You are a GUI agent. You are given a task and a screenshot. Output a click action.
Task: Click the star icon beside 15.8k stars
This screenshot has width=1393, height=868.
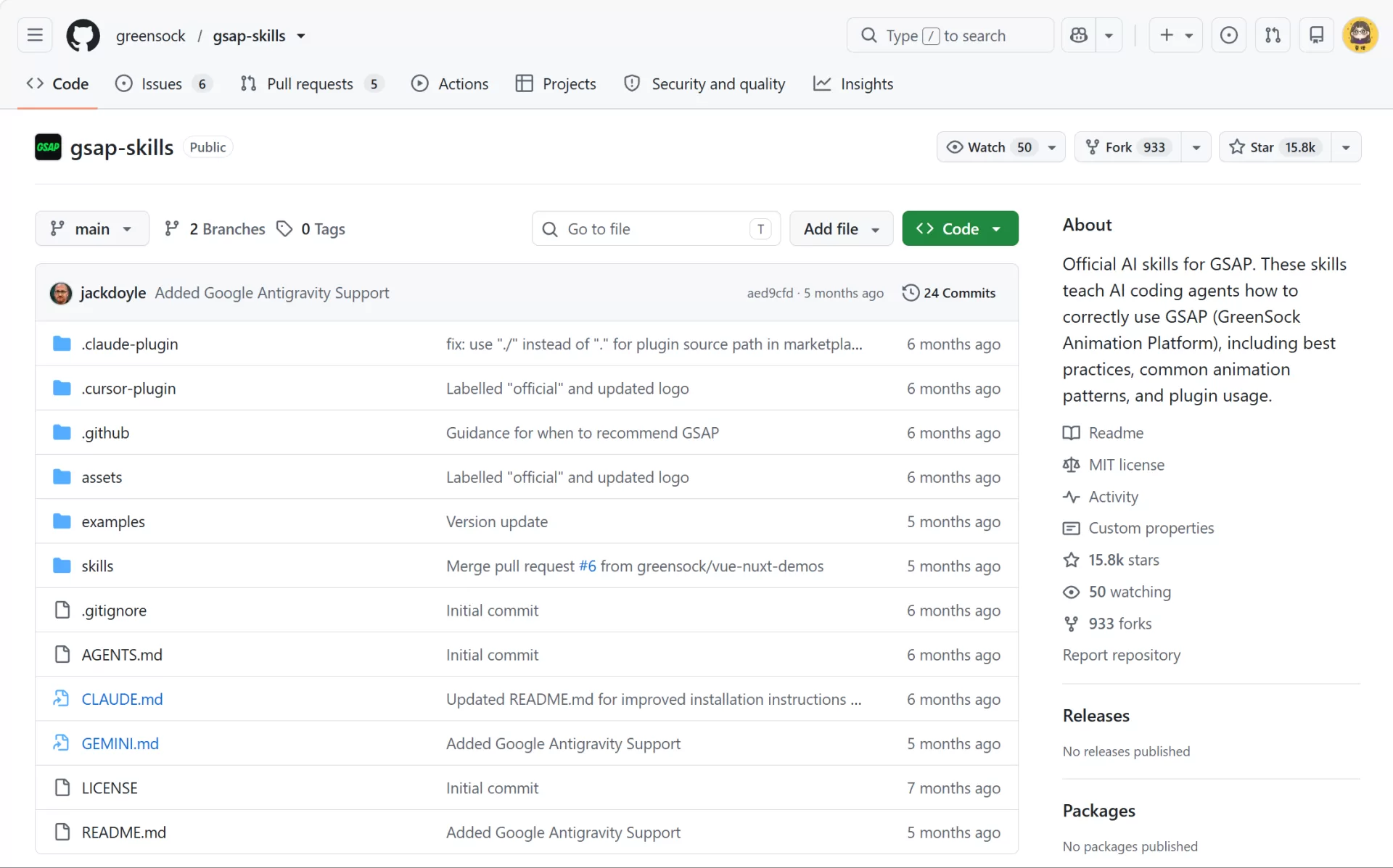tap(1071, 560)
